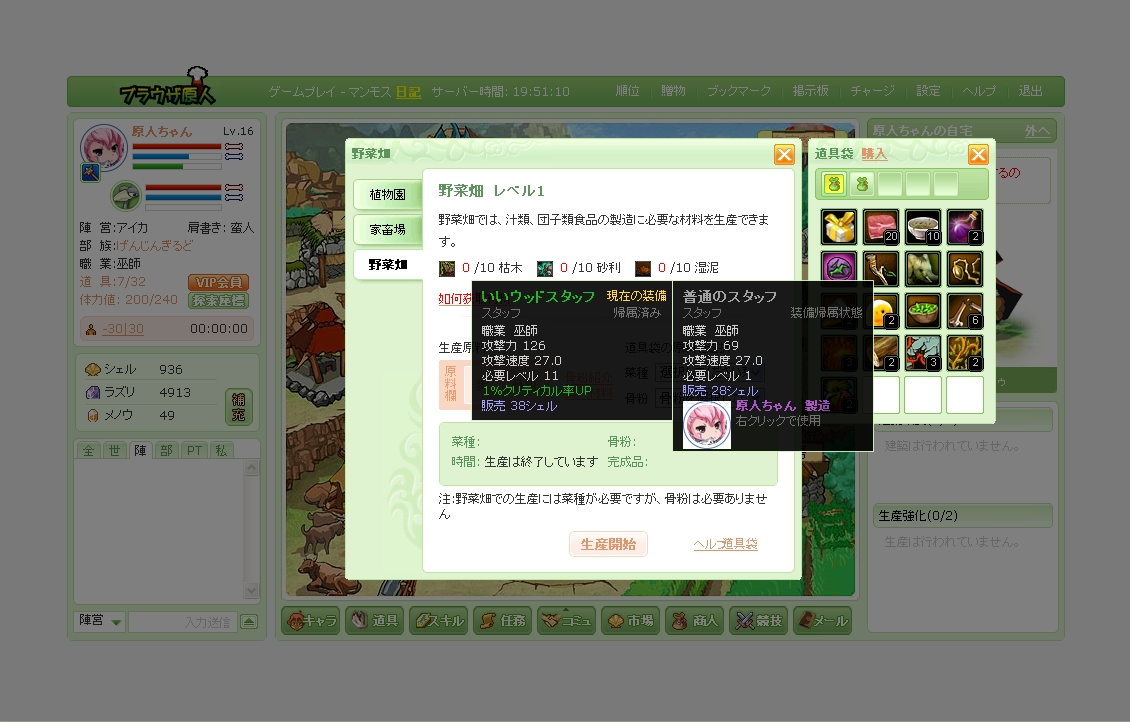
Task: Click the gift box item in the bag
Action: [x=839, y=227]
